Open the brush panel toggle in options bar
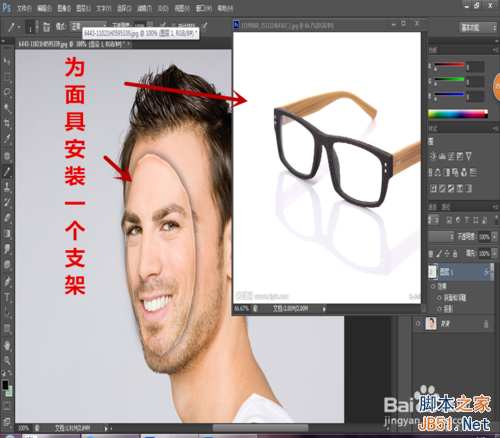The height and width of the screenshot is (438, 500). pos(47,27)
